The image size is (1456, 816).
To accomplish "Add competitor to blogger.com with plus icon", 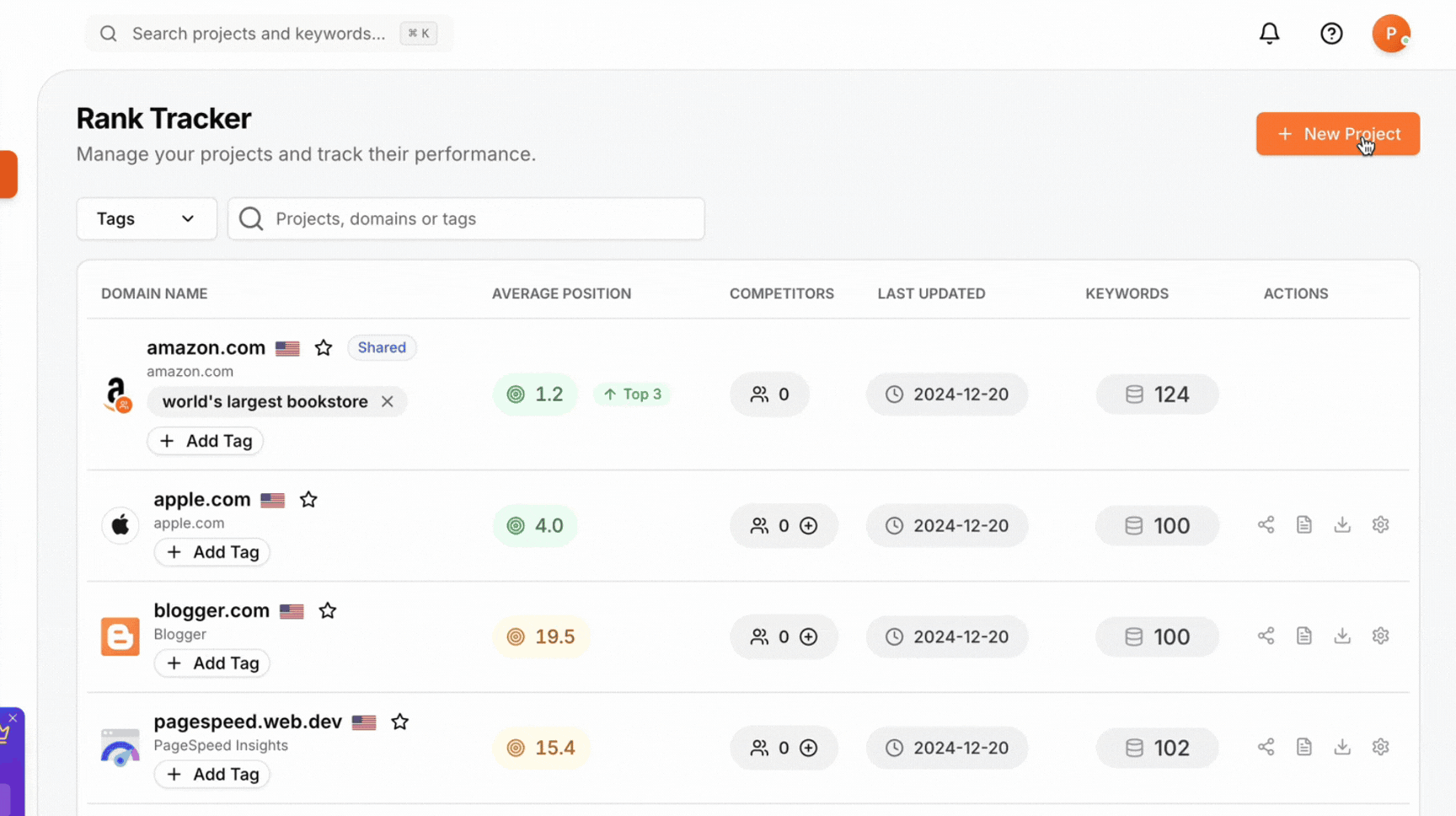I will (x=808, y=636).
